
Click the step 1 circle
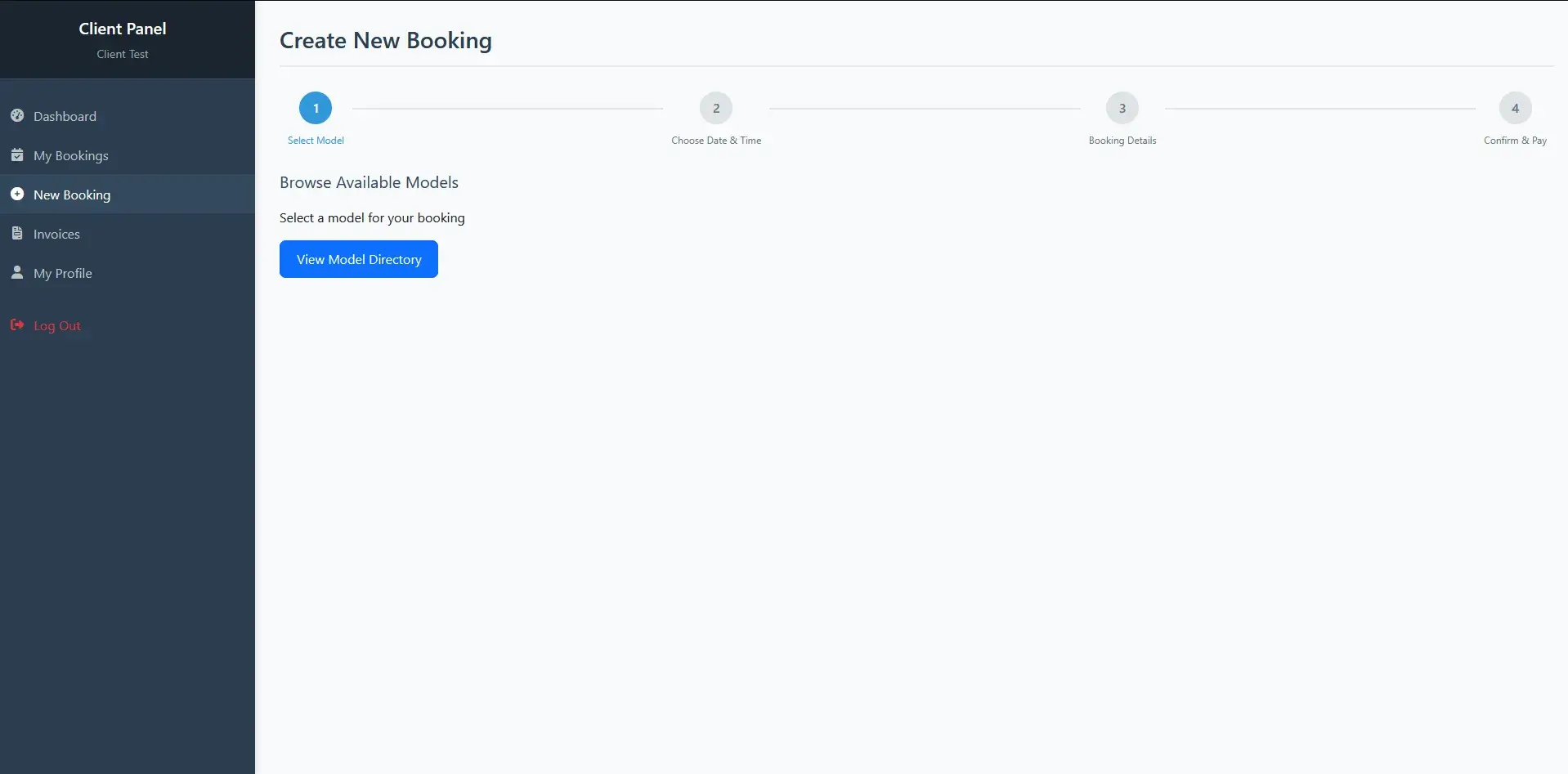[x=316, y=108]
